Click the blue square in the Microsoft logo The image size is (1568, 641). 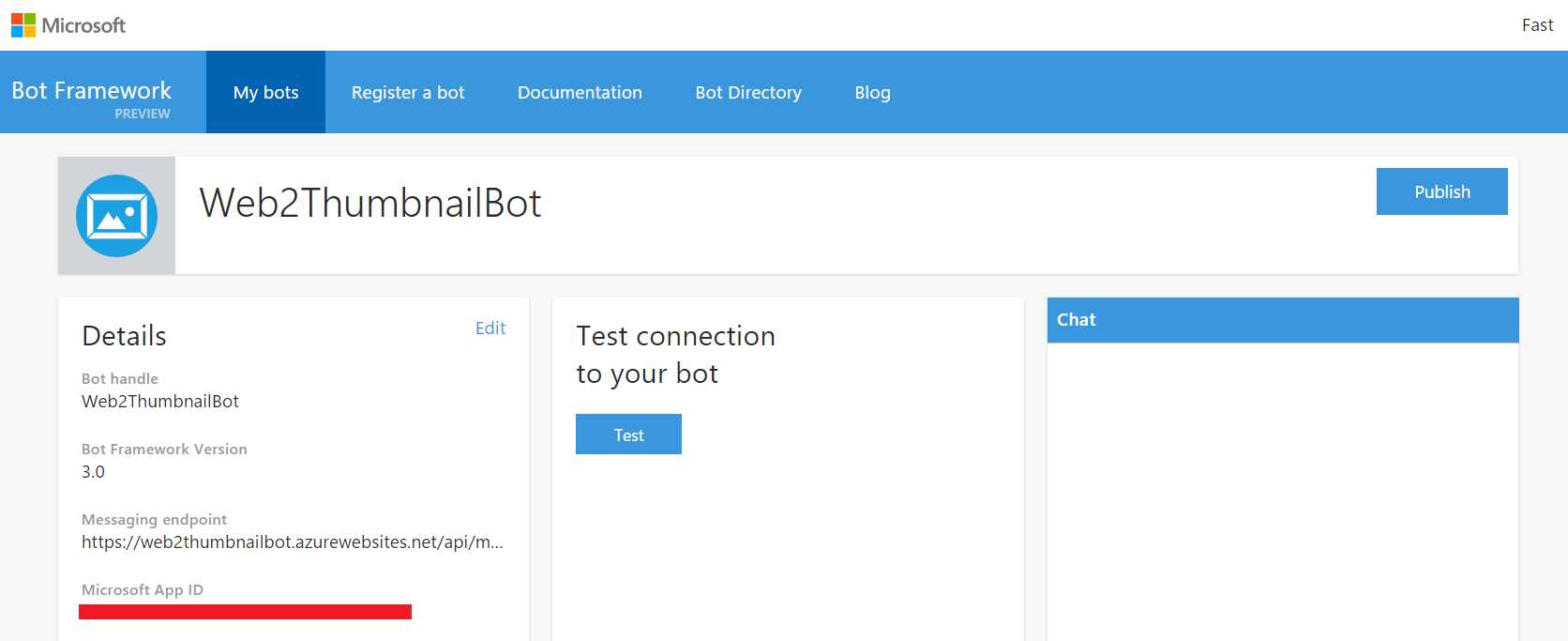click(x=17, y=31)
